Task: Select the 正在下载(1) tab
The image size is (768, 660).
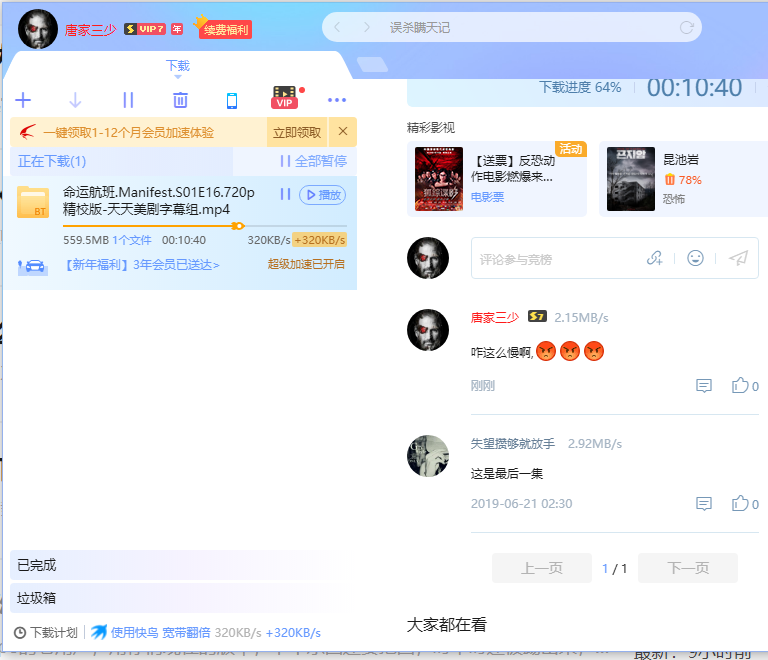Action: (x=52, y=161)
